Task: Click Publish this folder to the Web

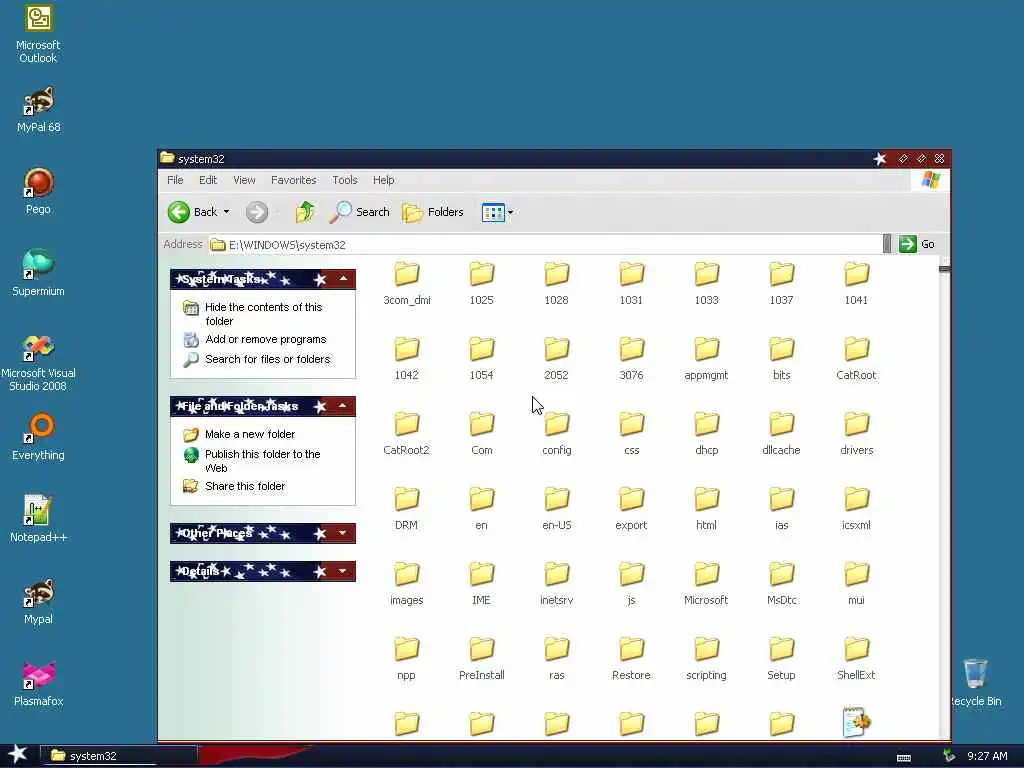Action: tap(262, 460)
